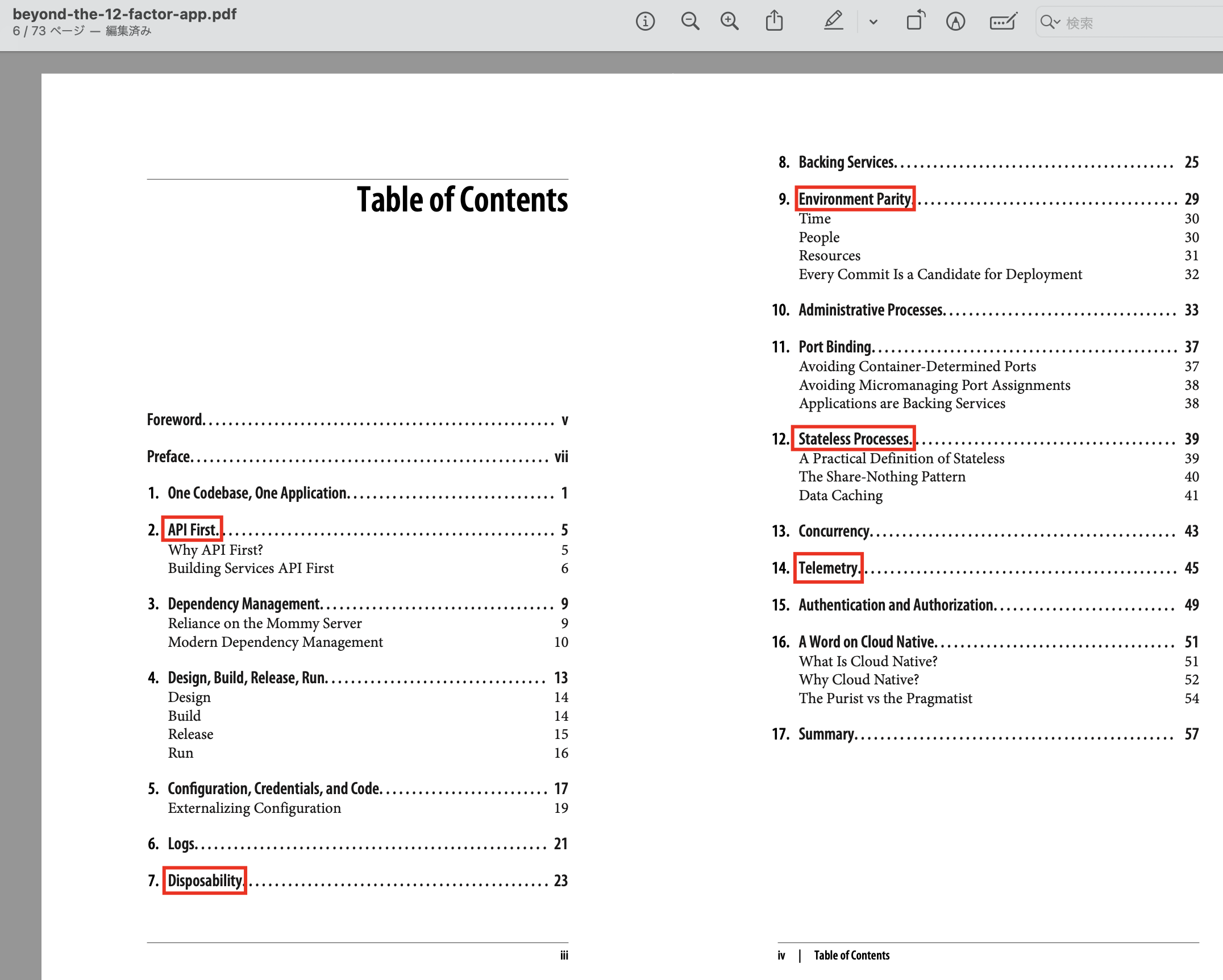
Task: Open the search options magnifier dropdown
Action: [x=1050, y=22]
